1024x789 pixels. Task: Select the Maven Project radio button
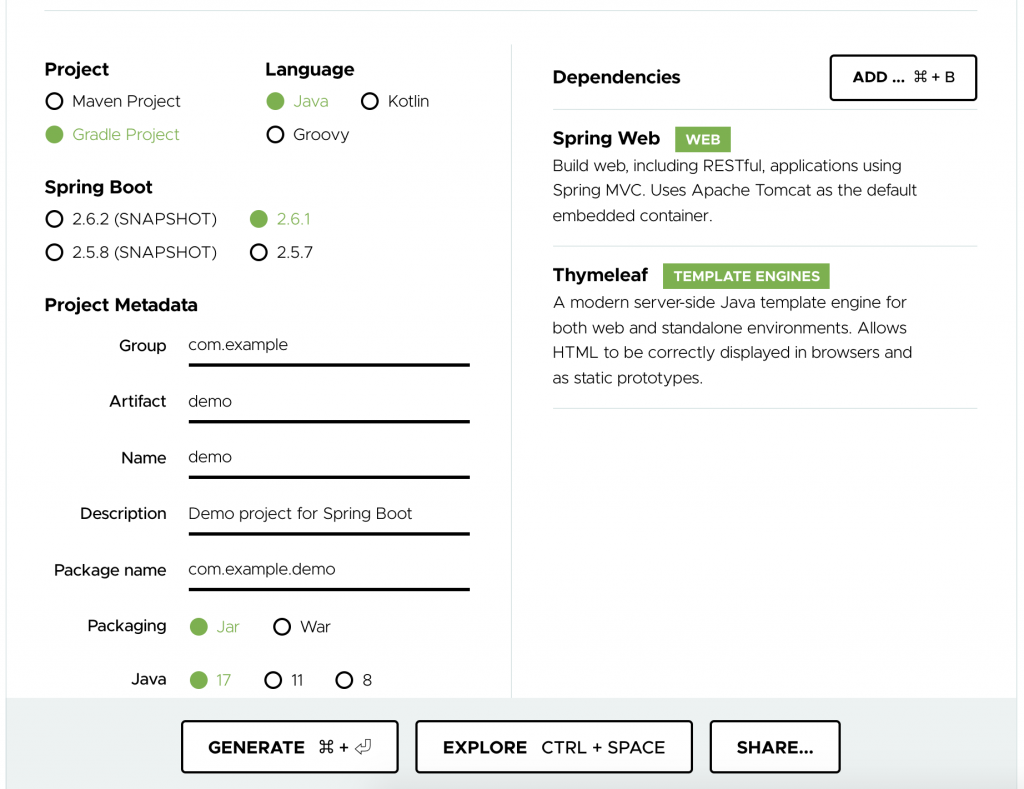tap(54, 101)
